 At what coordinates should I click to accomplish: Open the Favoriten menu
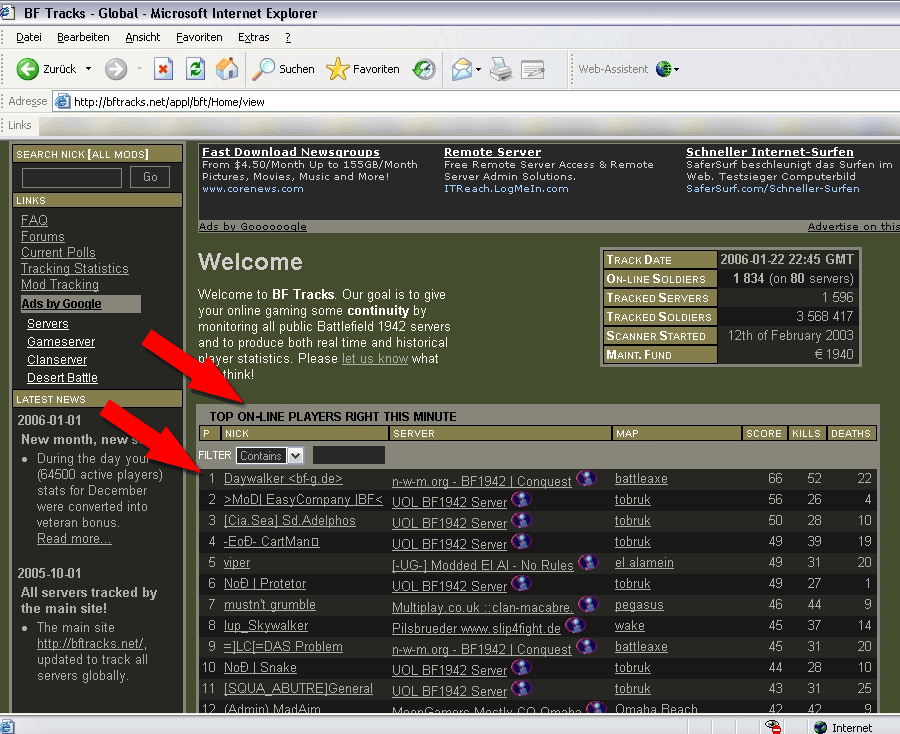point(199,37)
